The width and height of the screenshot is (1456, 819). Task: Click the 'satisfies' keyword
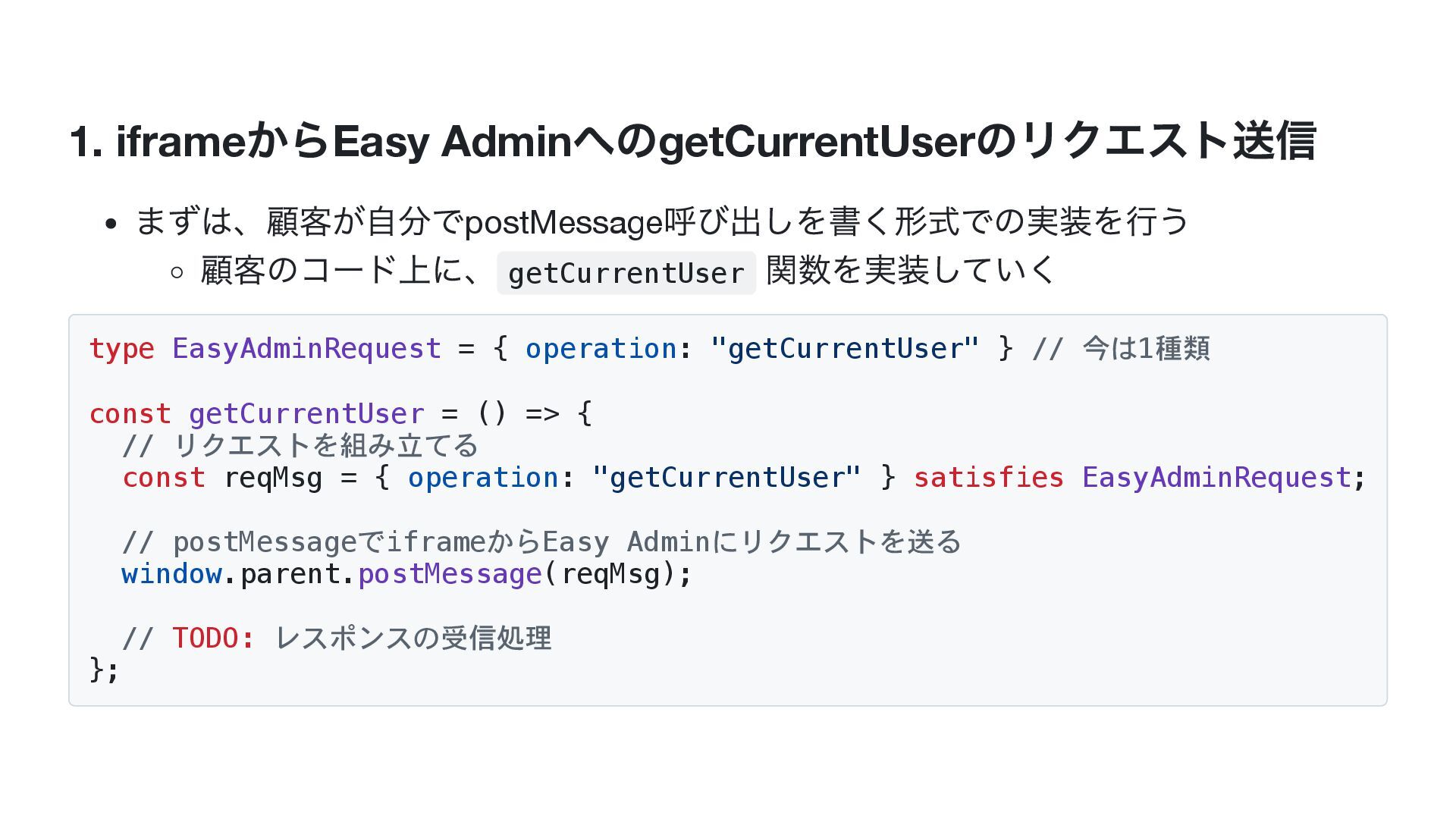click(988, 478)
